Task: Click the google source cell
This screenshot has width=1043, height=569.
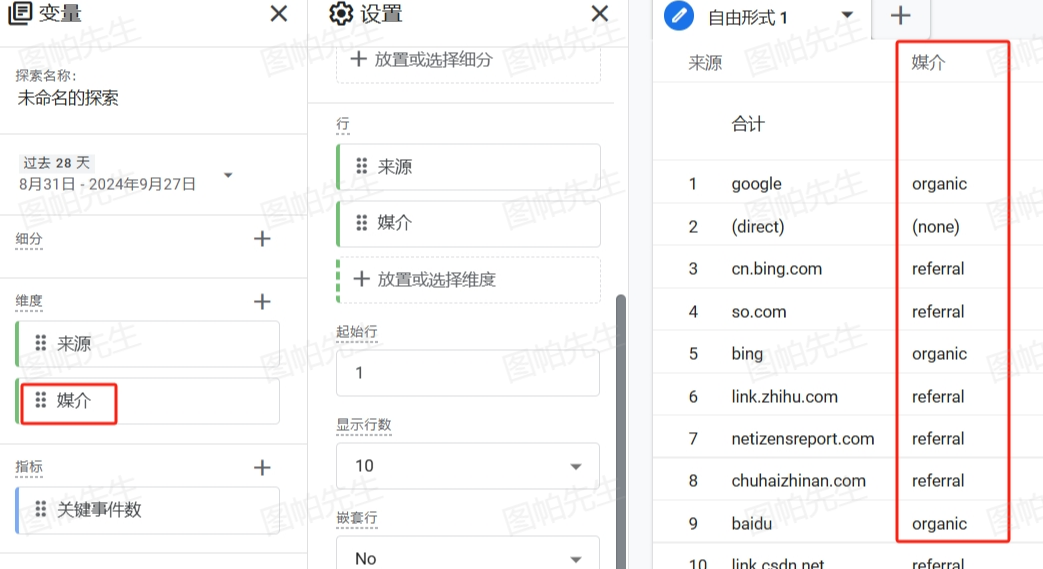Action: click(756, 184)
